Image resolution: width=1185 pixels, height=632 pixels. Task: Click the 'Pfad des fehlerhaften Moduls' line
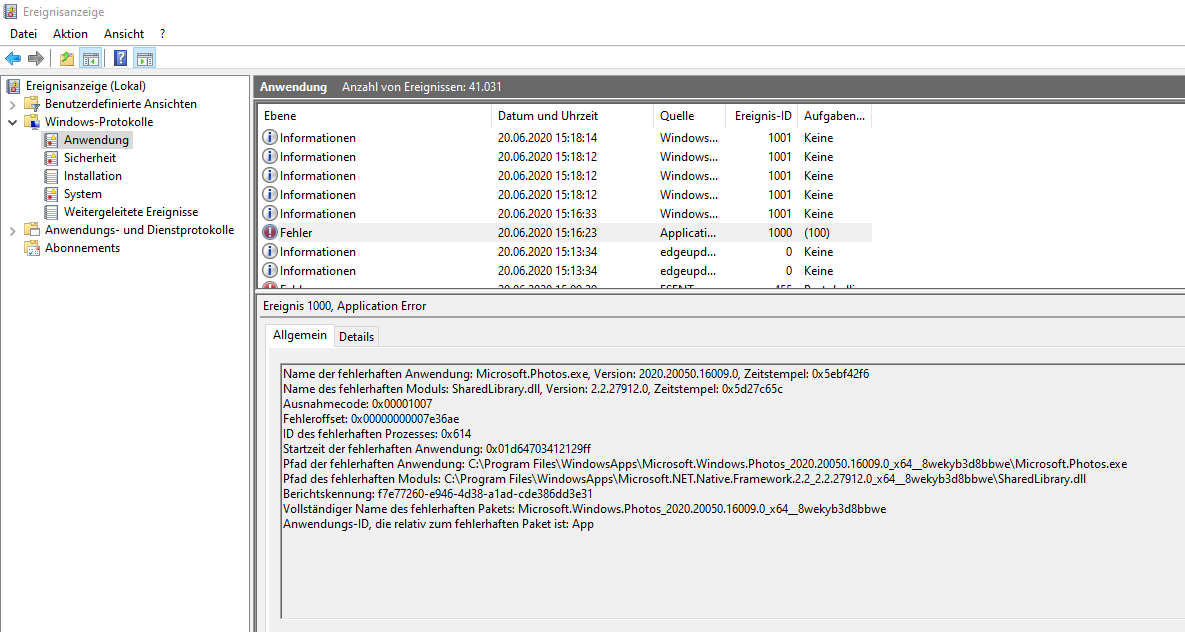(685, 479)
